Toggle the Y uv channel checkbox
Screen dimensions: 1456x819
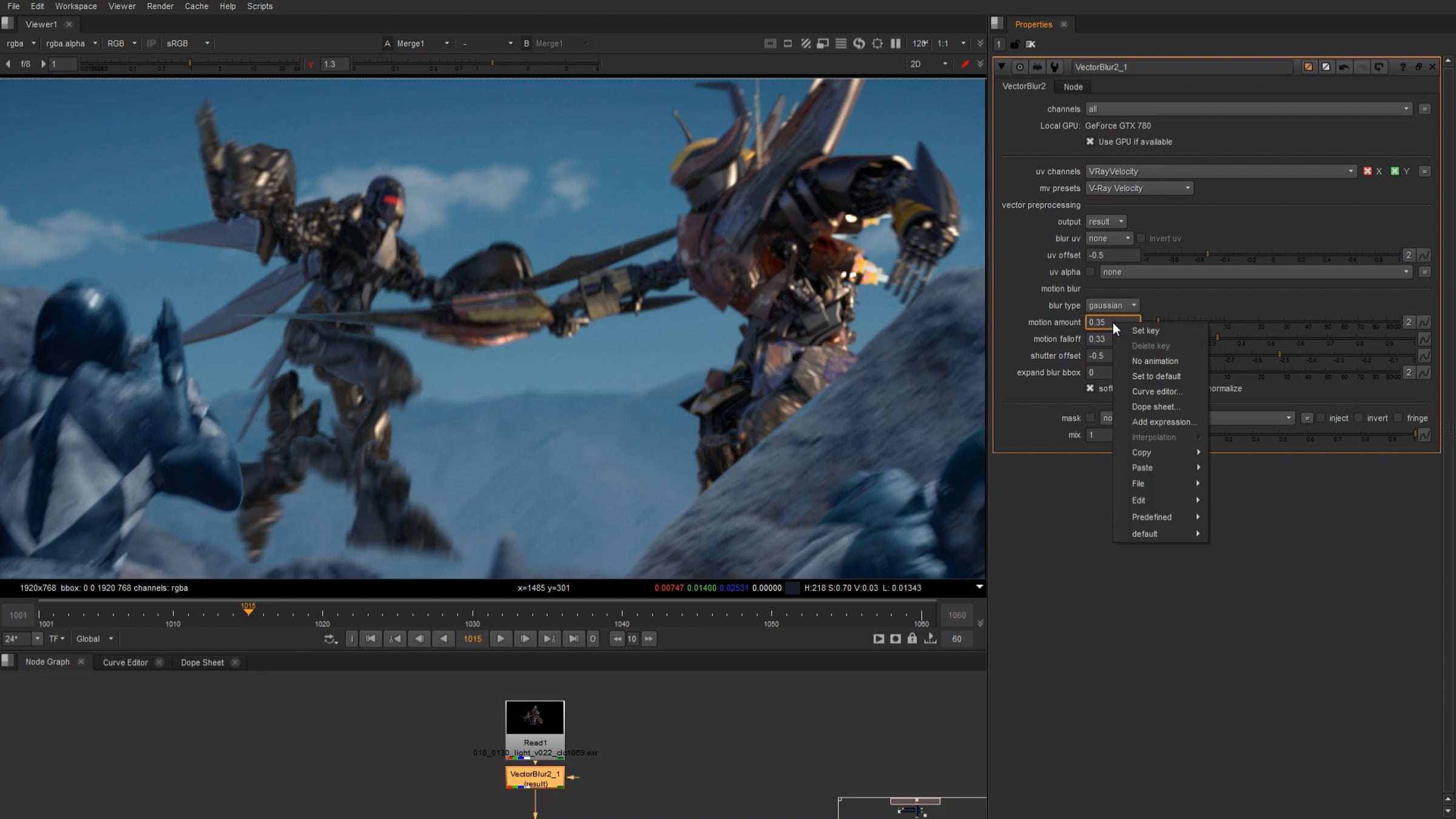[x=1395, y=172]
